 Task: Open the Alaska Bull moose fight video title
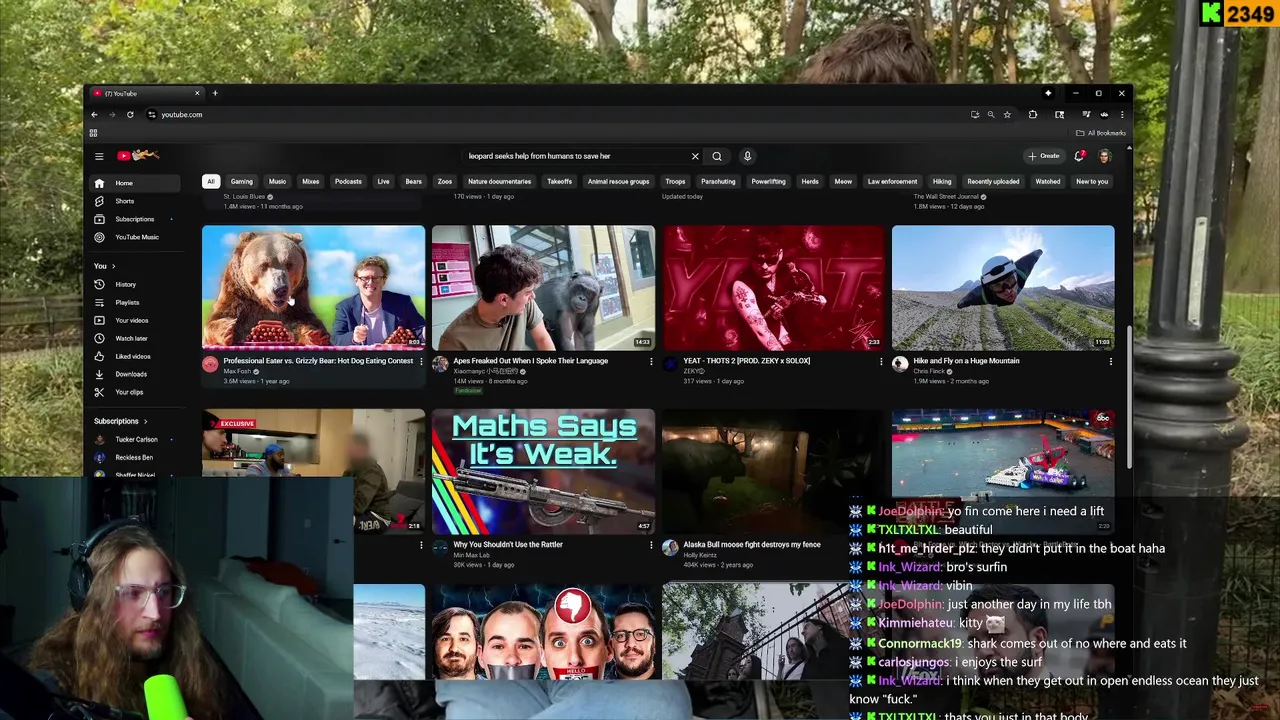pyautogui.click(x=752, y=545)
